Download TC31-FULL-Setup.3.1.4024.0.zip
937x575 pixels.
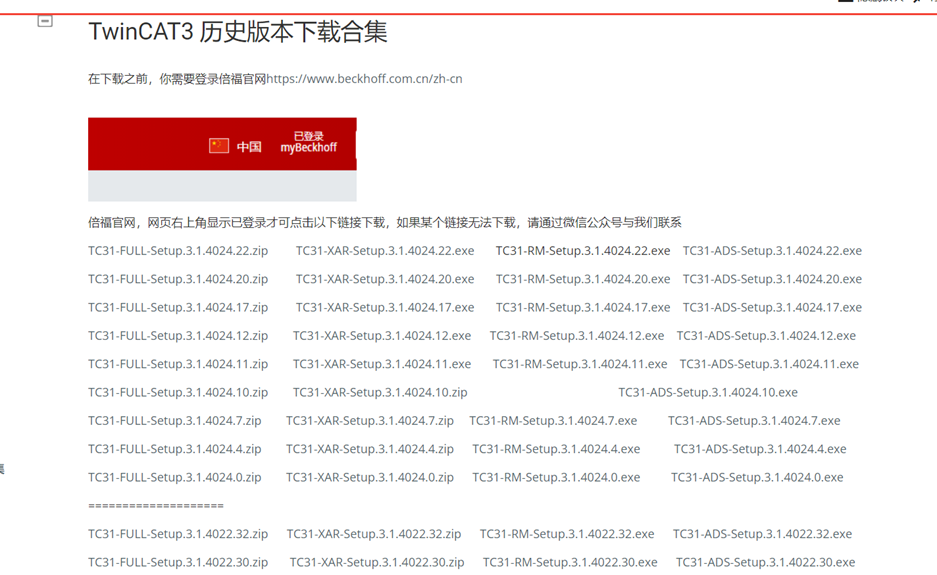click(x=174, y=478)
